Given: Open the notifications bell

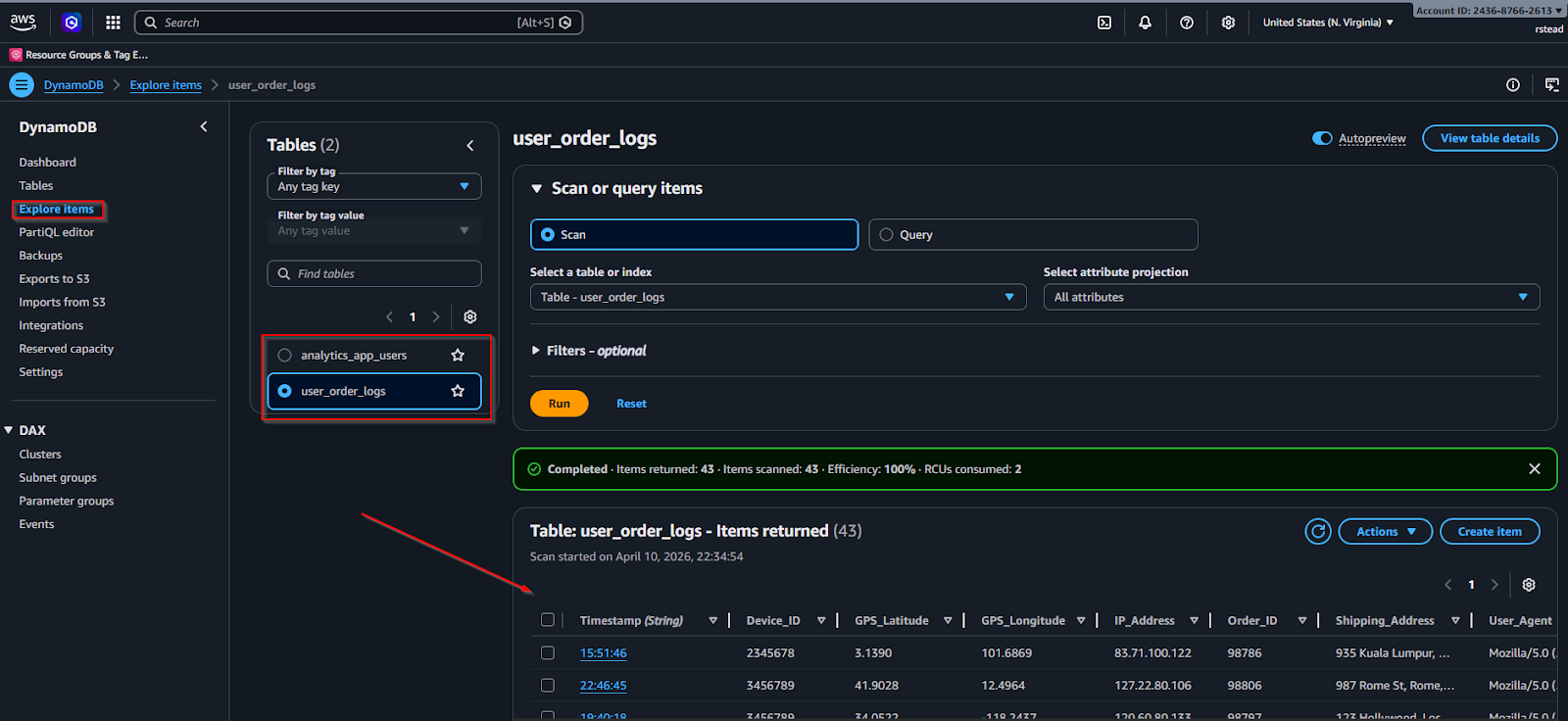Looking at the screenshot, I should 1145,23.
